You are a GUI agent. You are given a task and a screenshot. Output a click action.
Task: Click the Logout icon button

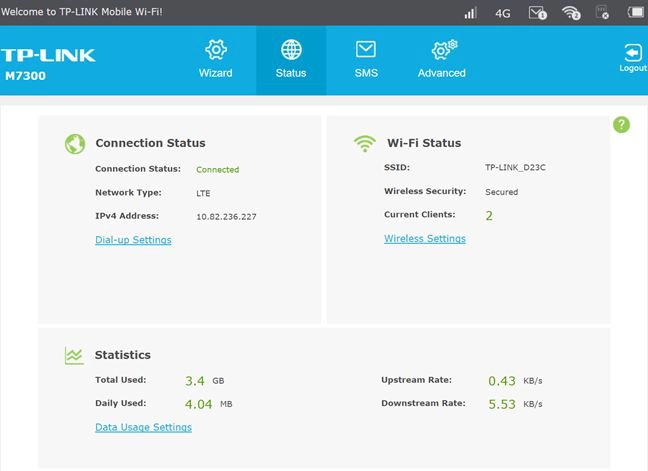[634, 57]
